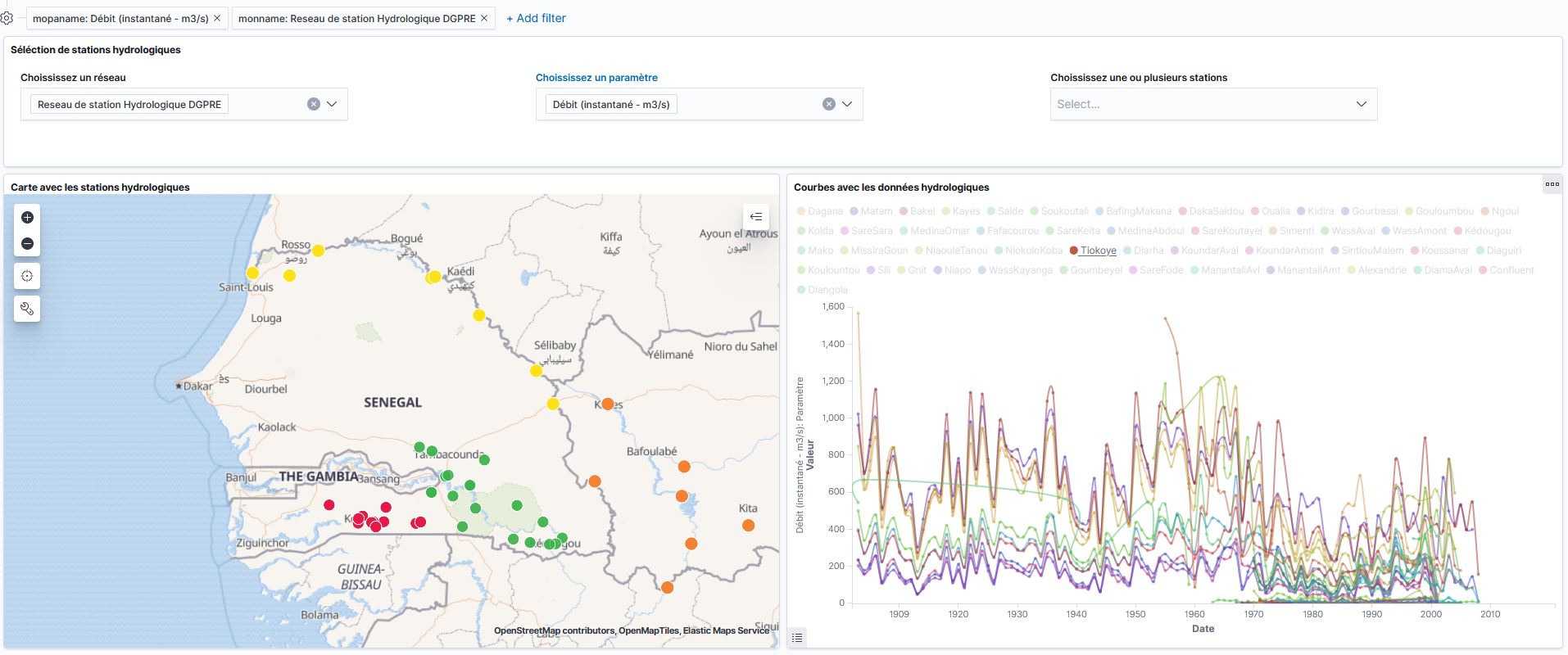
Task: Click the Ziguinchor label on the map
Action: click(x=262, y=543)
